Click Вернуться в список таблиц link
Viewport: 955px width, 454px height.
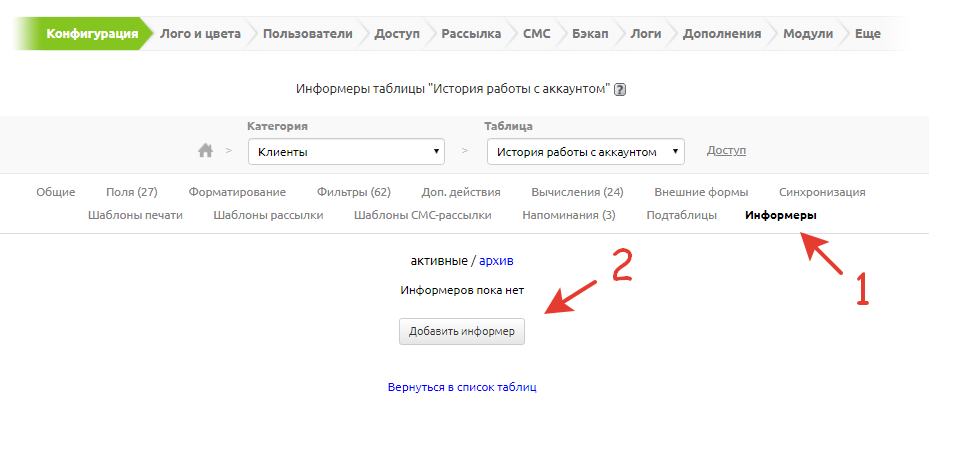pyautogui.click(x=462, y=387)
